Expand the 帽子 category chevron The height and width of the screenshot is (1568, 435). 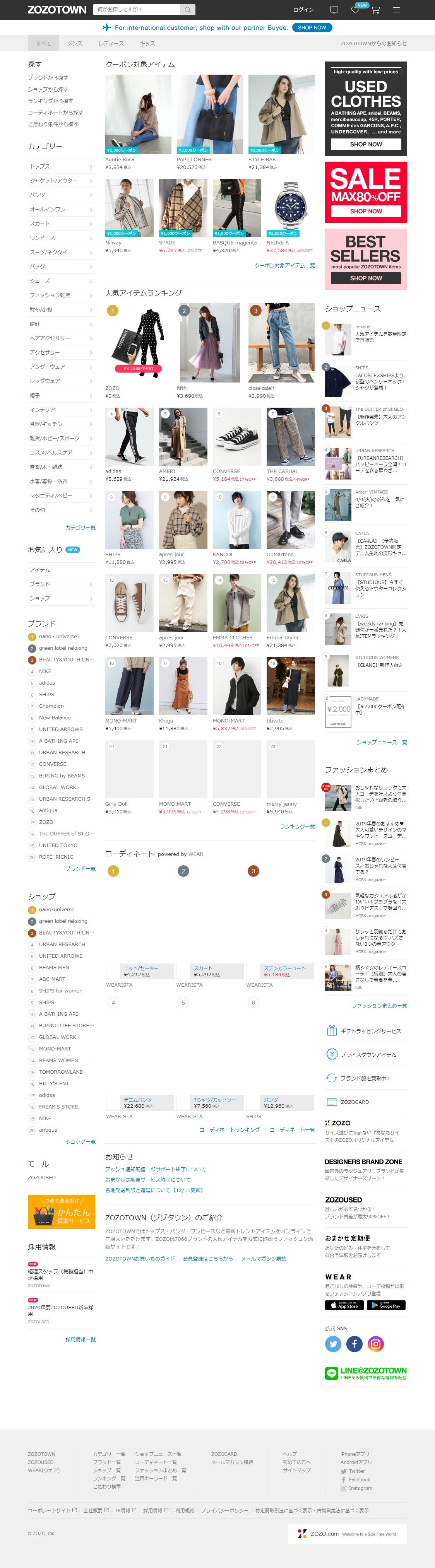tap(91, 396)
